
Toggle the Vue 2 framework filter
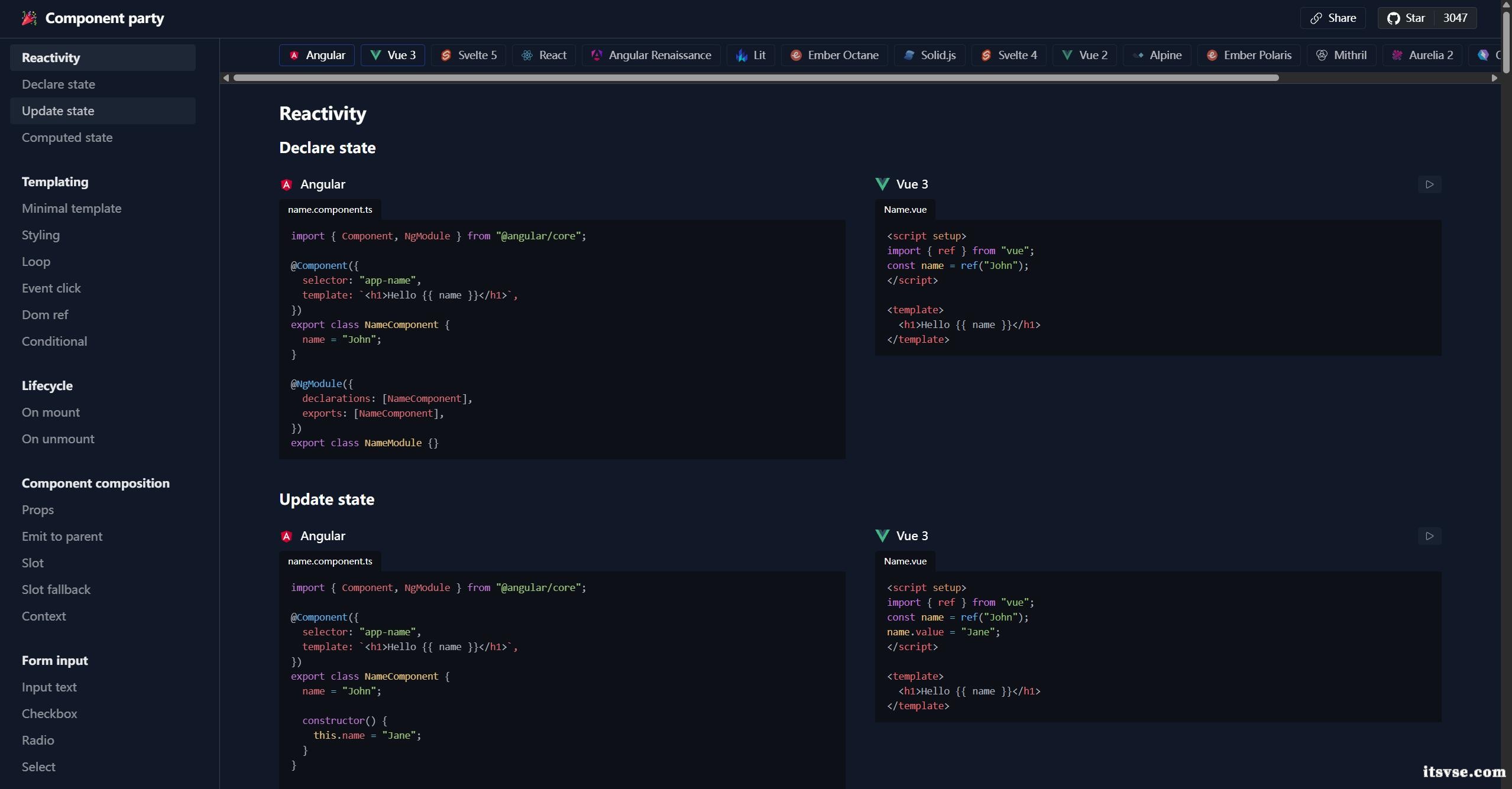click(x=1084, y=55)
